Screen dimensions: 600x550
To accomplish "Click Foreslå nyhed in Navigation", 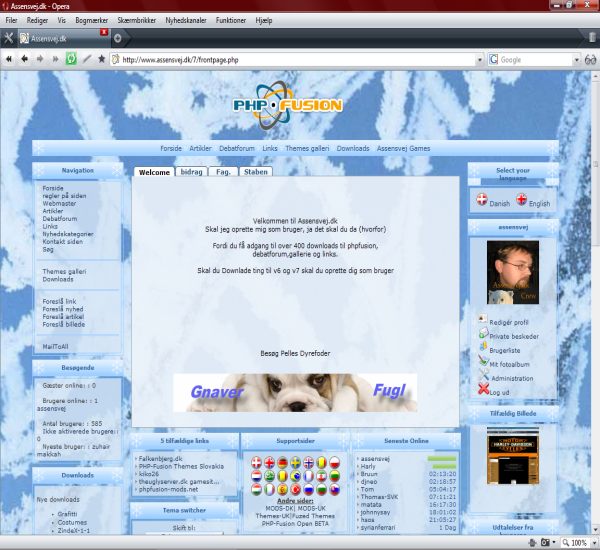I will tap(63, 309).
